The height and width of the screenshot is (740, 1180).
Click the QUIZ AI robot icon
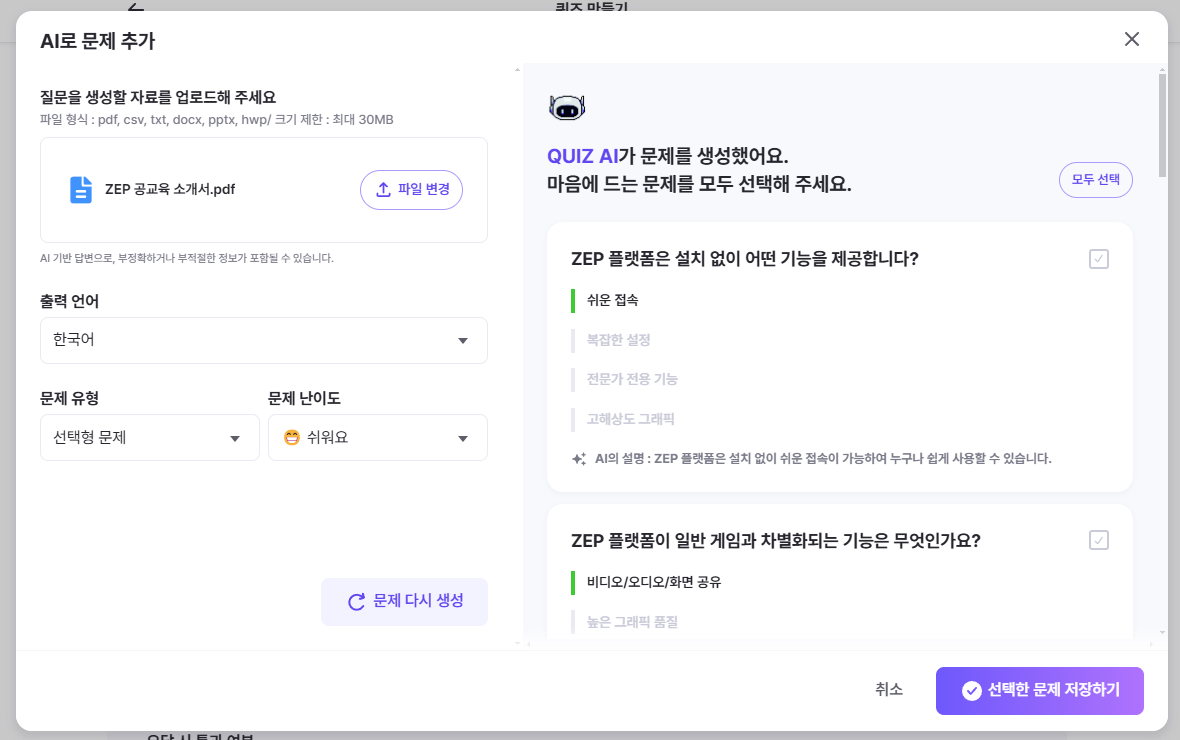pyautogui.click(x=567, y=108)
